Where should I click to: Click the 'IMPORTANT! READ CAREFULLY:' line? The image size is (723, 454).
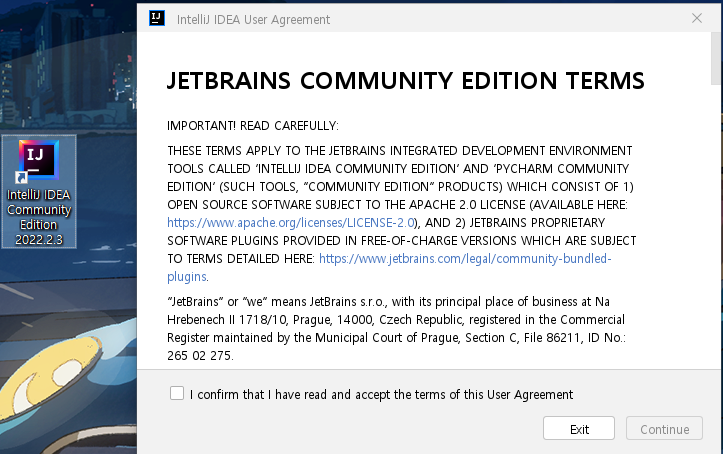pyautogui.click(x=253, y=126)
